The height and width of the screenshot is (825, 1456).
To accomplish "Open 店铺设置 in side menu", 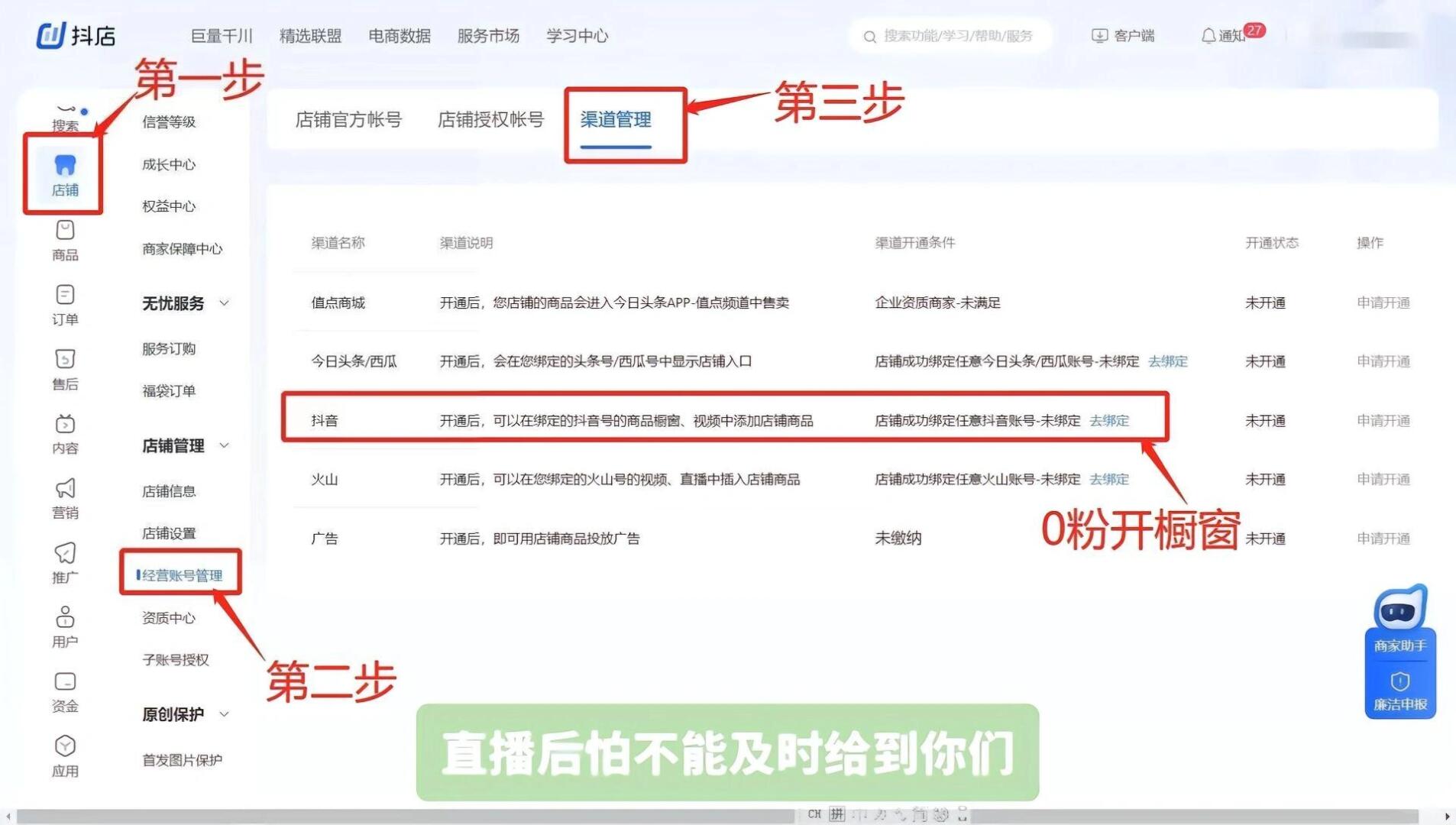I will point(169,533).
